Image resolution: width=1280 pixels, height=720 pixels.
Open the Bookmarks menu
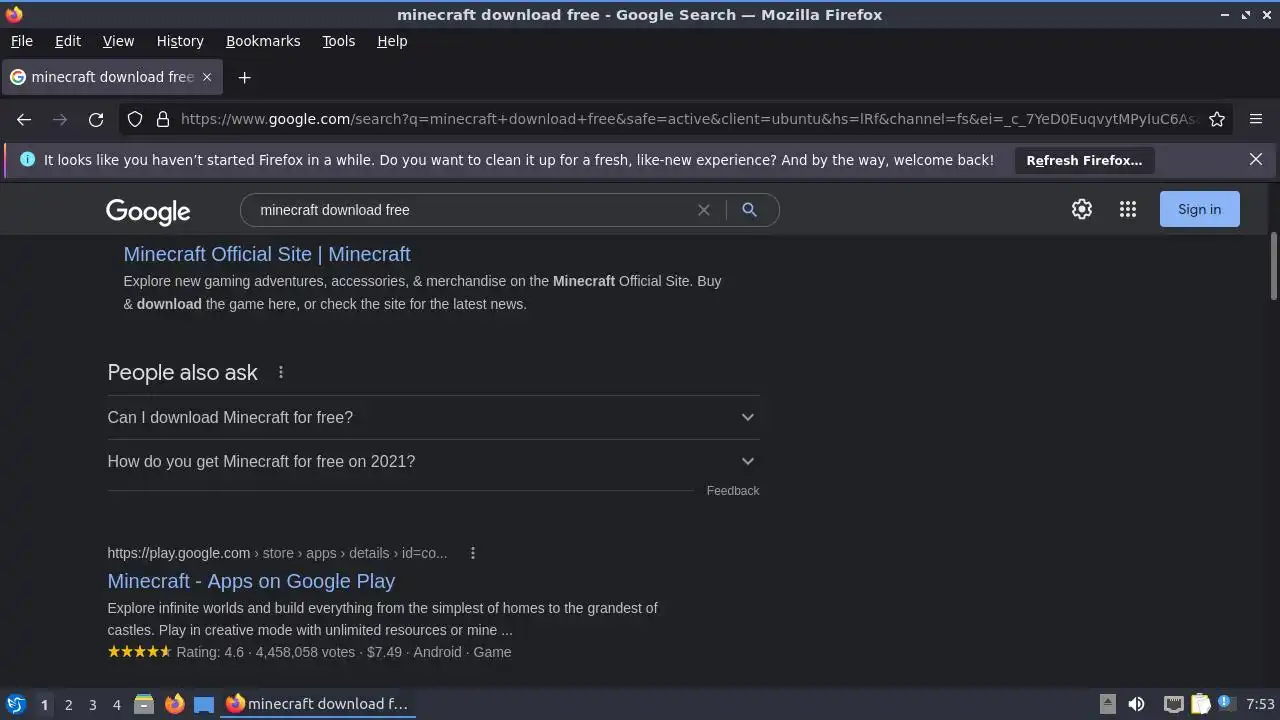(263, 41)
